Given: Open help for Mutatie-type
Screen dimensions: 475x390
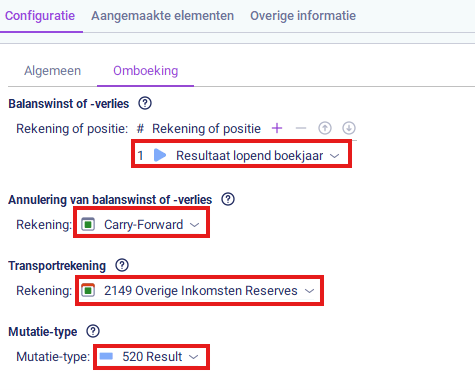Looking at the screenshot, I should pyautogui.click(x=93, y=331).
